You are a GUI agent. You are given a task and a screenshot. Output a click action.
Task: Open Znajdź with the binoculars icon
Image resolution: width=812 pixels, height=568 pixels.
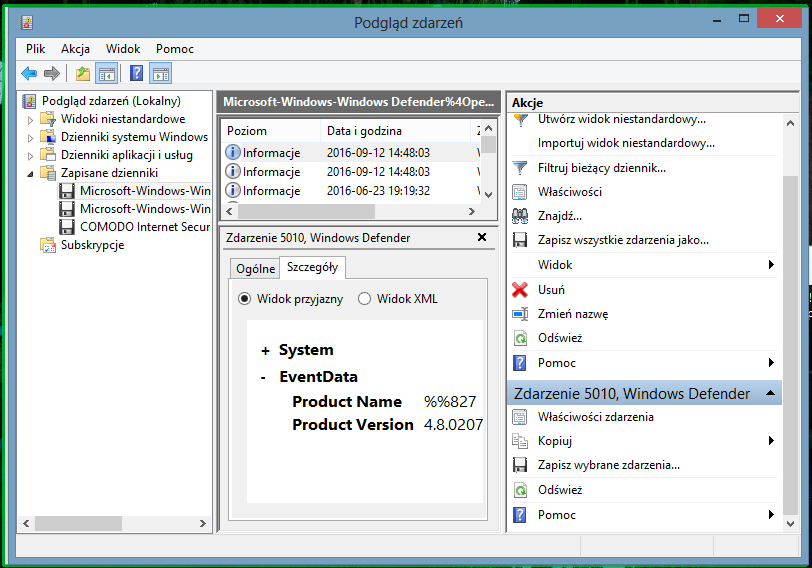(x=520, y=216)
